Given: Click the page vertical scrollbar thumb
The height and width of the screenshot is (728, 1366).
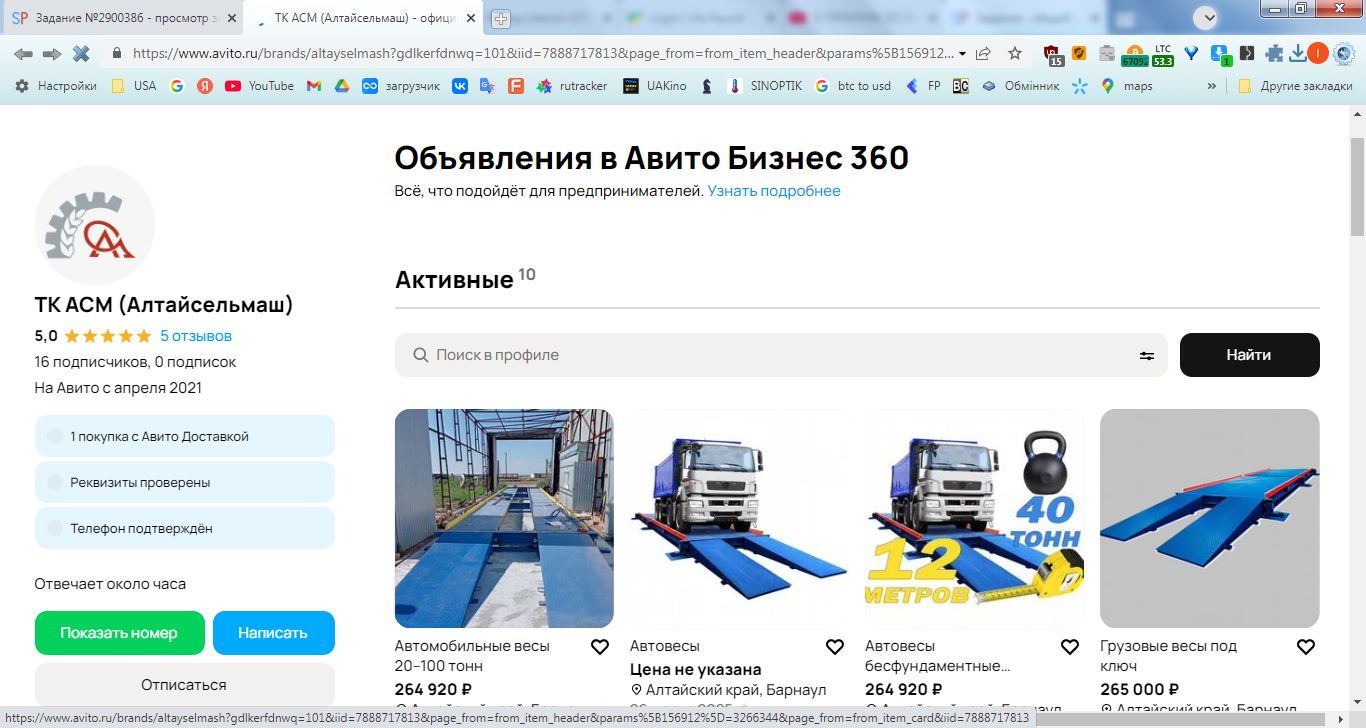Looking at the screenshot, I should click(1357, 187).
